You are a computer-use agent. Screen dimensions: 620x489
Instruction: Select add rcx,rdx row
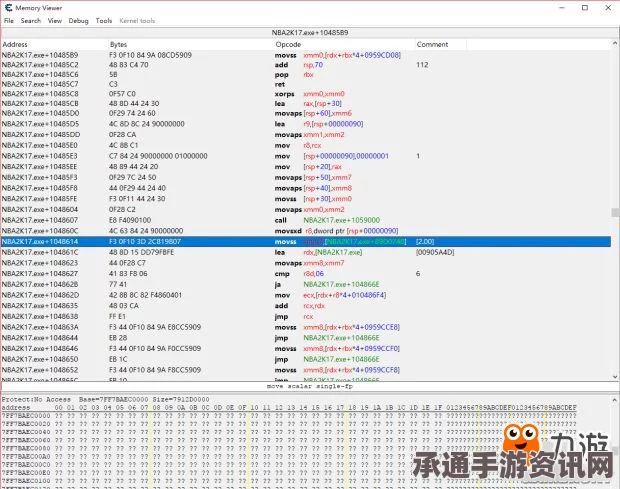click(x=306, y=306)
